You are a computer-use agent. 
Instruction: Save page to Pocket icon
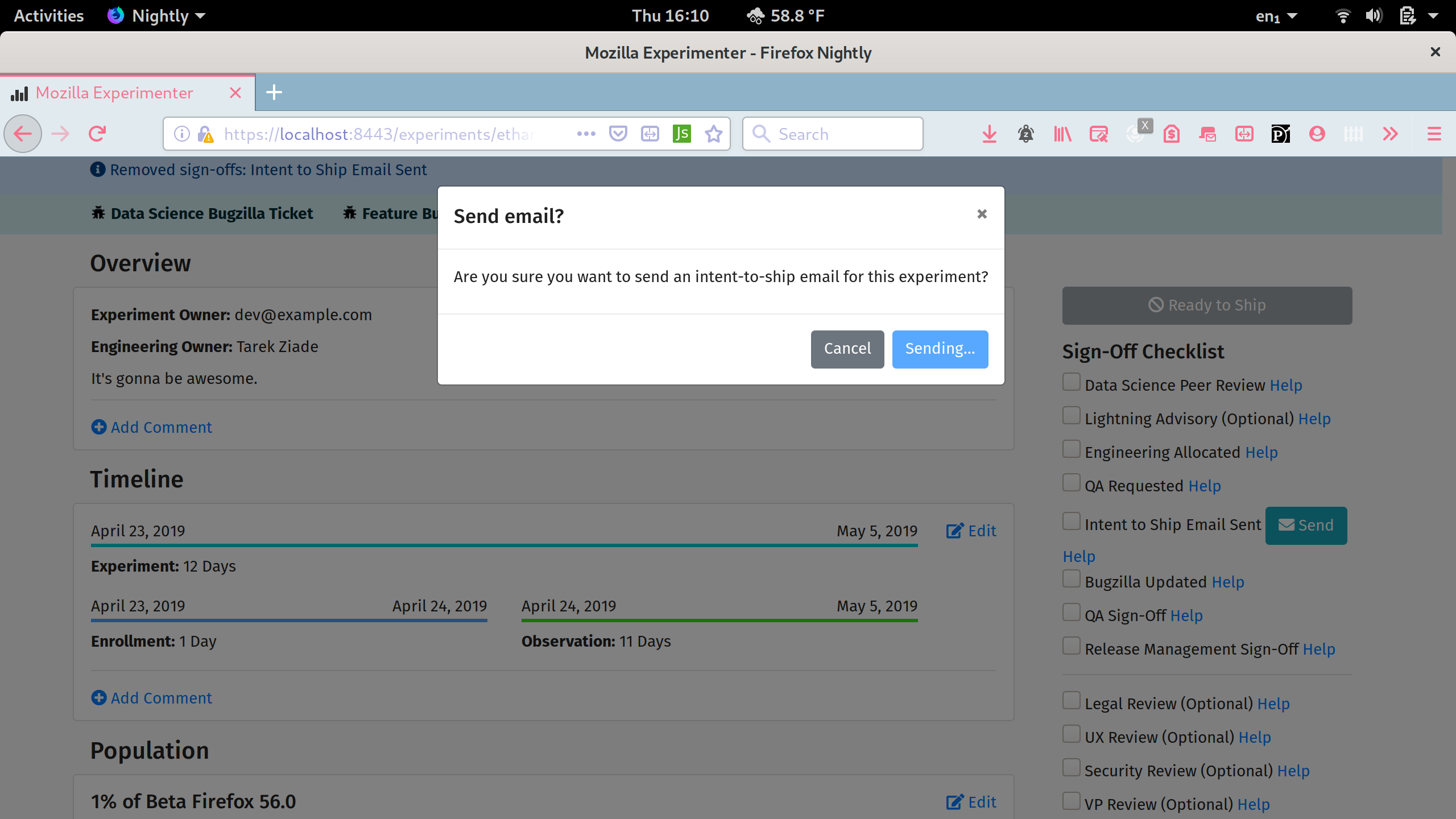(618, 134)
